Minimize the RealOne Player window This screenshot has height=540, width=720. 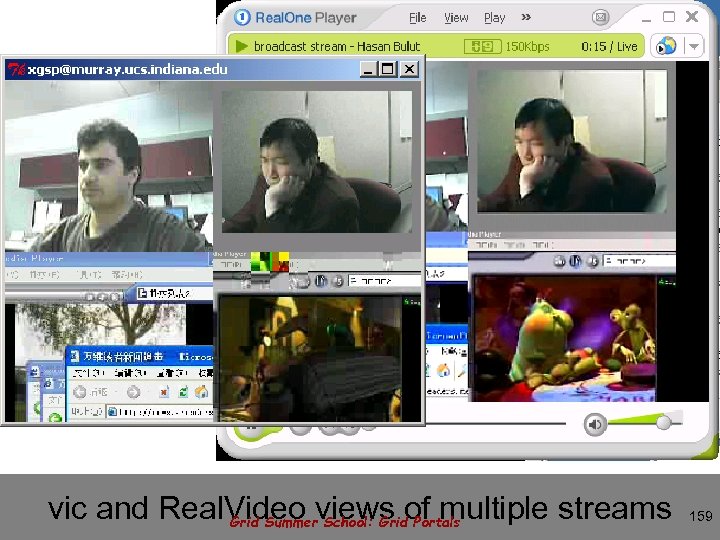pos(646,19)
